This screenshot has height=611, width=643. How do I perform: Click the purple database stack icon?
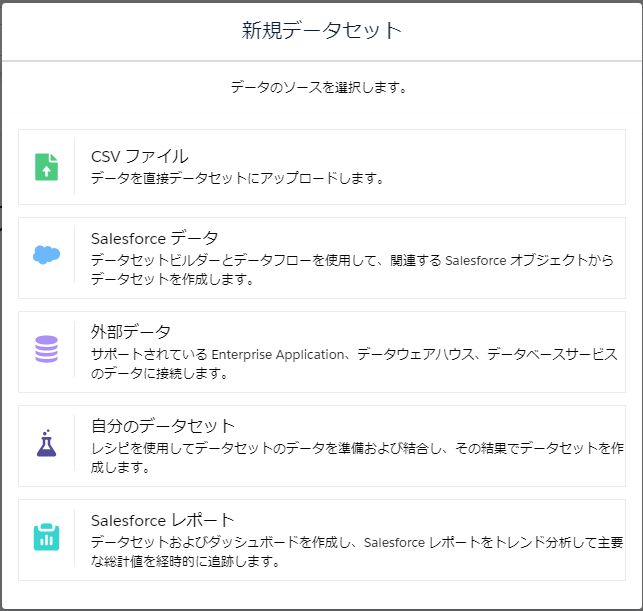(x=47, y=349)
